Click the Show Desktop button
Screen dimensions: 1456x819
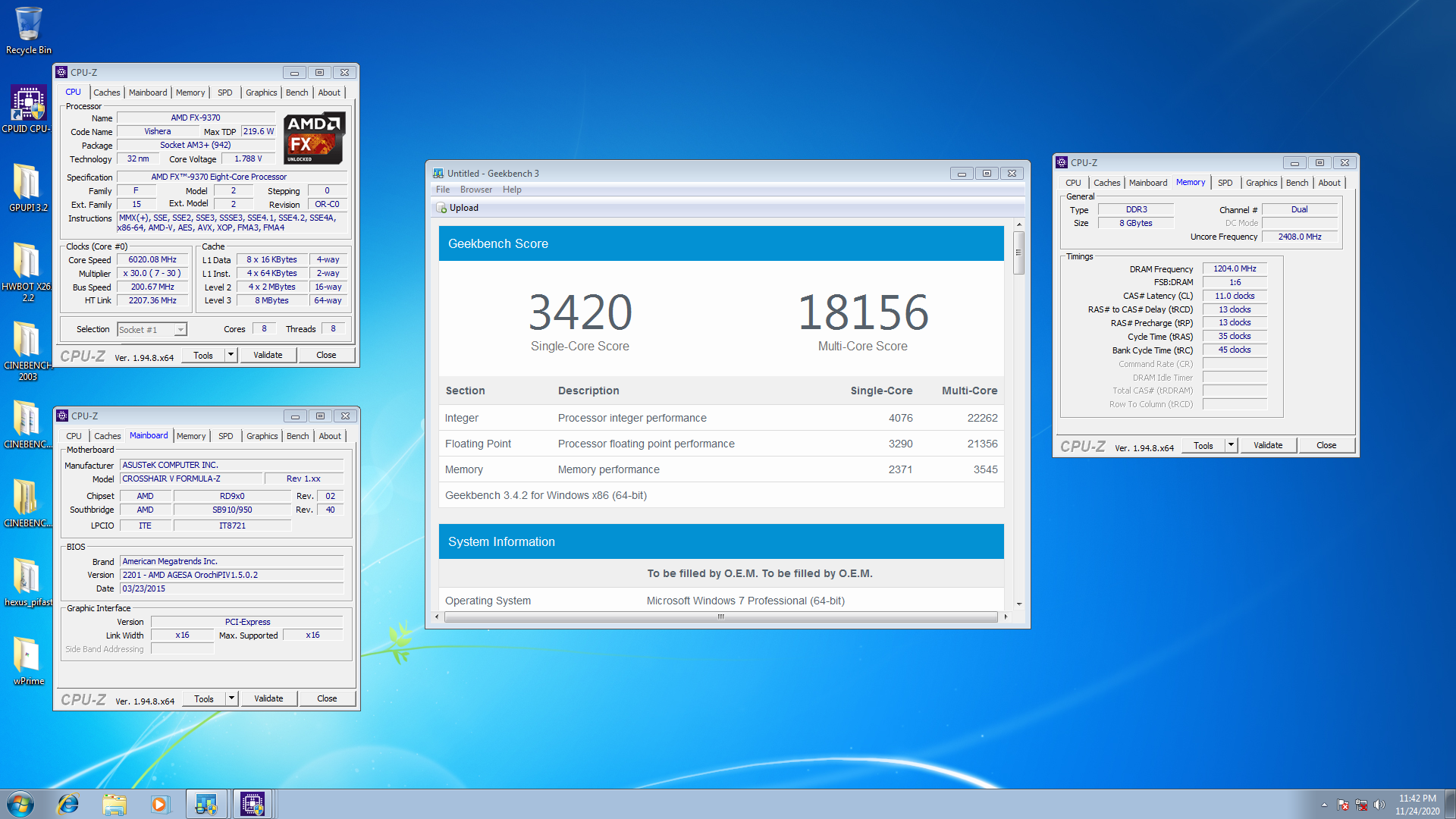(1450, 804)
